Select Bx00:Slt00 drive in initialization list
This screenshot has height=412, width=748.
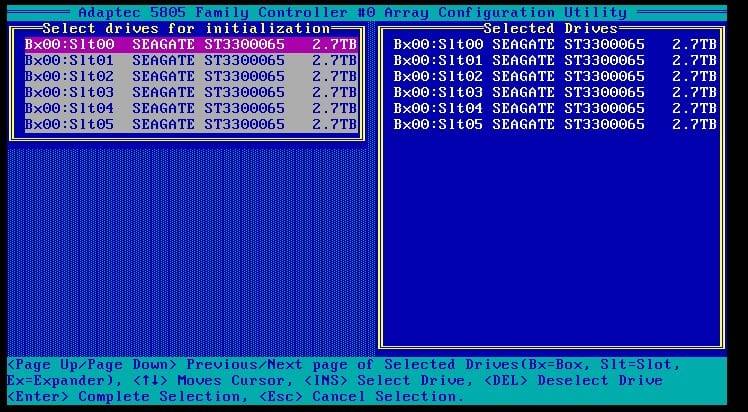click(191, 45)
